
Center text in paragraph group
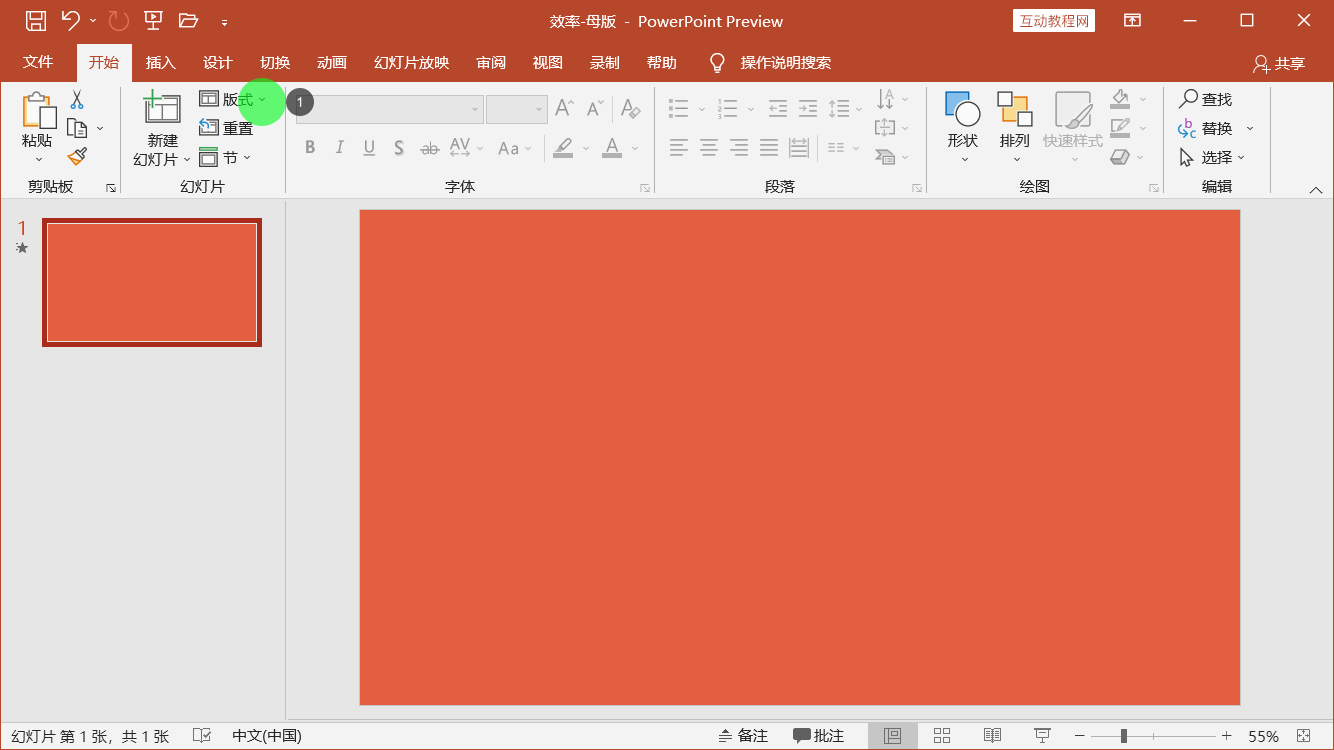[709, 148]
